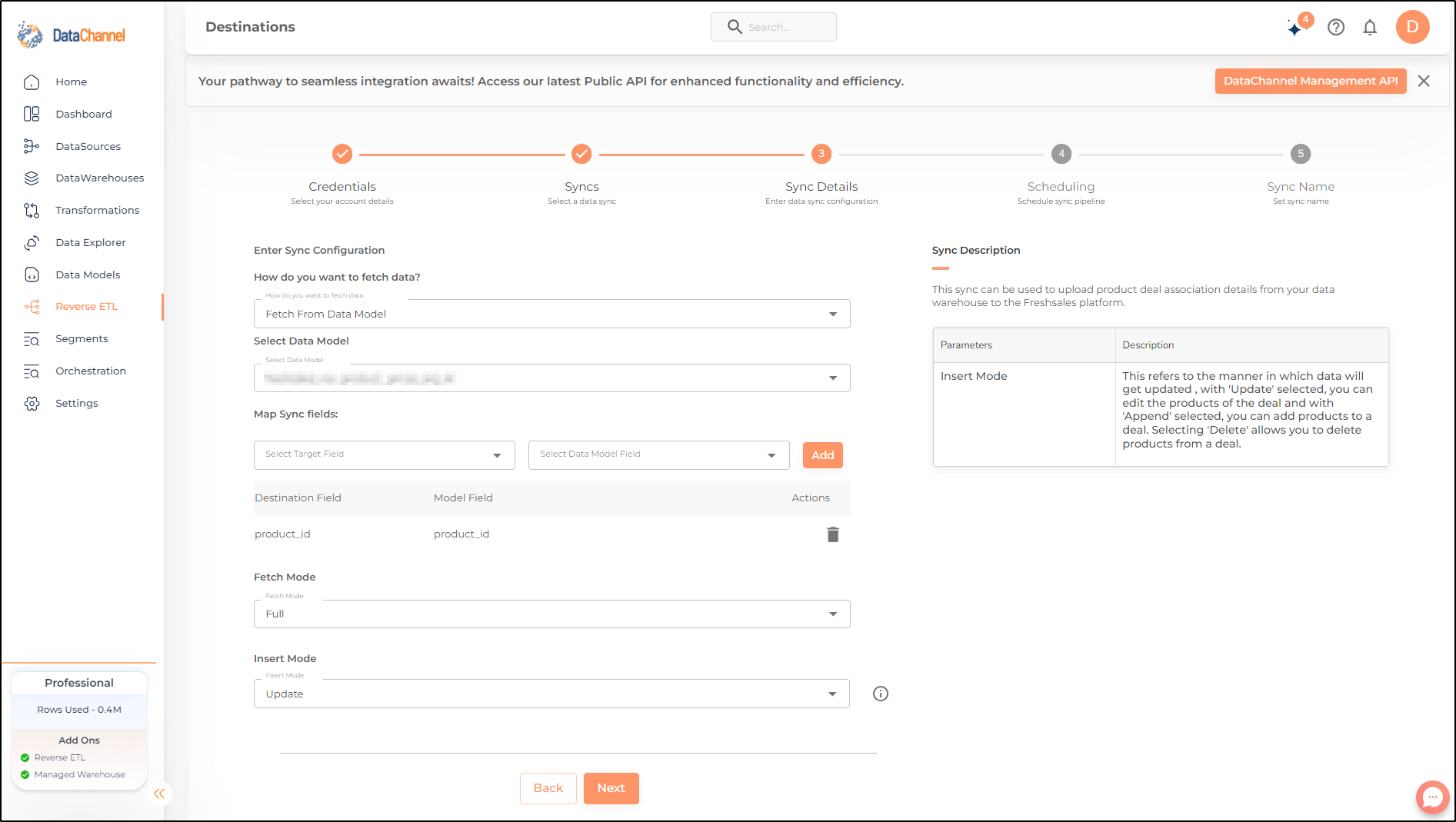Go to Transformations menu item

(x=97, y=210)
